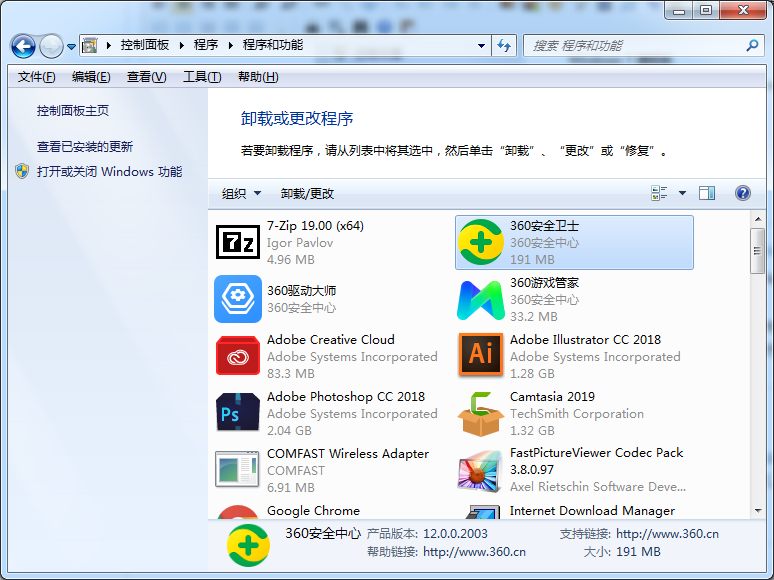This screenshot has height=580, width=774.
Task: Select the Adobe Creative Cloud icon
Action: [x=237, y=356]
